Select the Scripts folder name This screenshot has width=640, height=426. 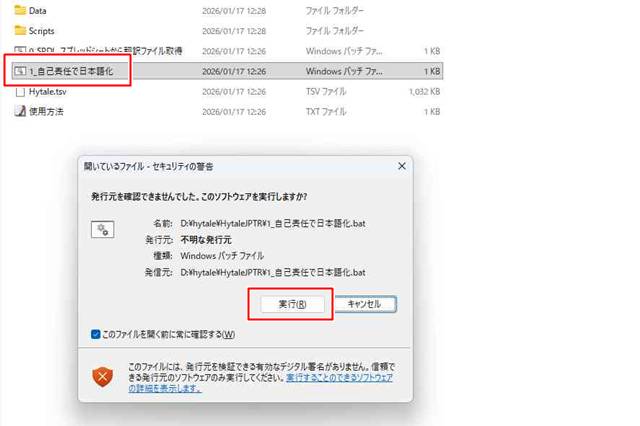coord(41,31)
